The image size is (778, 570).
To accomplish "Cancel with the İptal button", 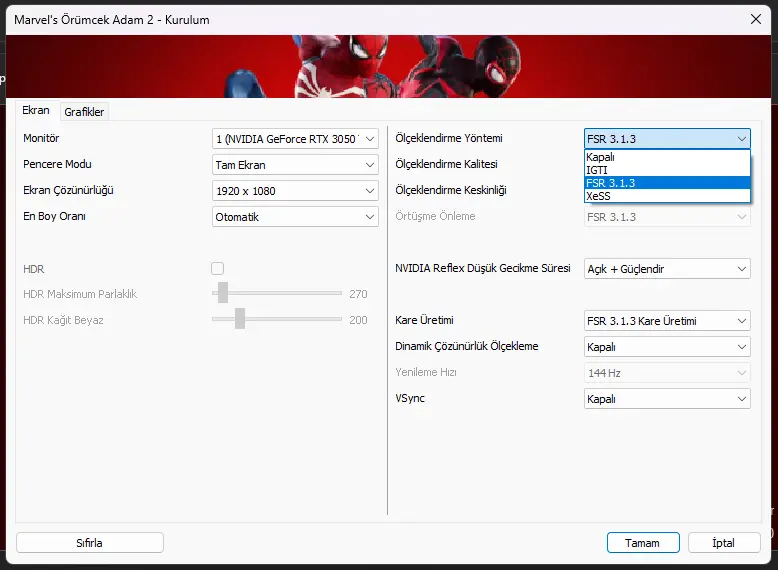I will click(724, 543).
